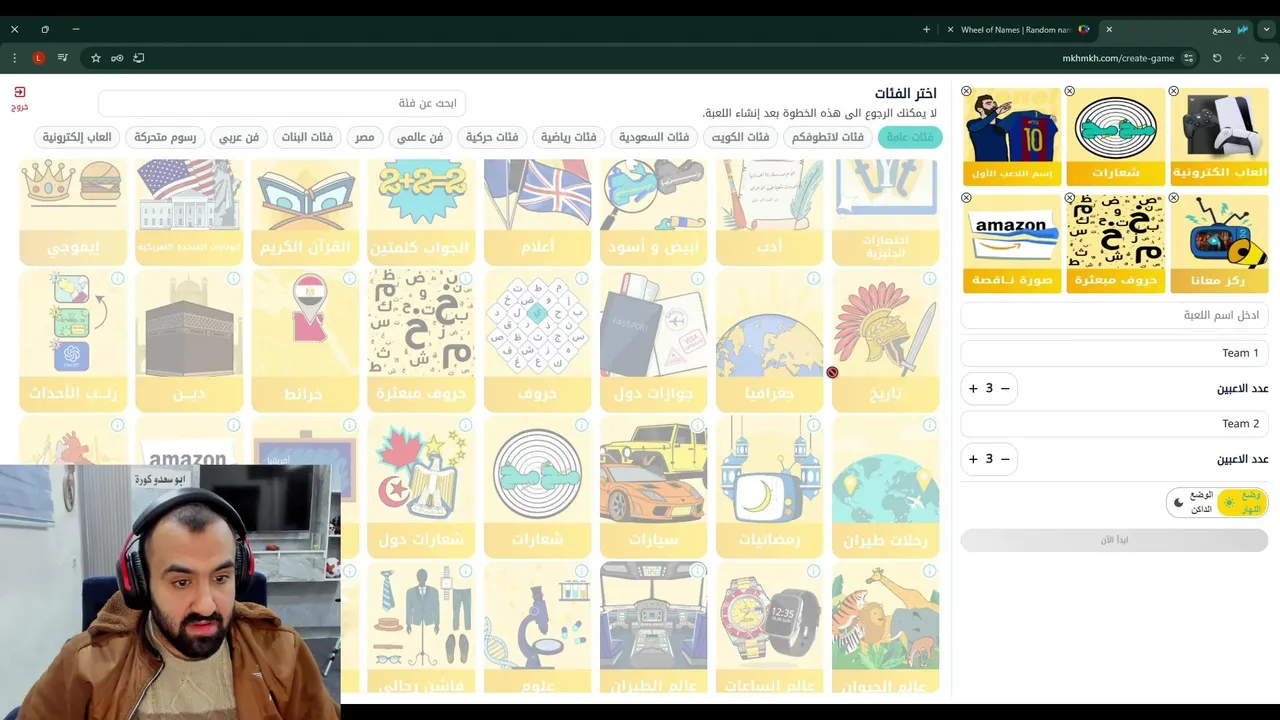The image size is (1280, 720).
Task: Remove selected شعارات category from sidebar
Action: (x=1070, y=91)
